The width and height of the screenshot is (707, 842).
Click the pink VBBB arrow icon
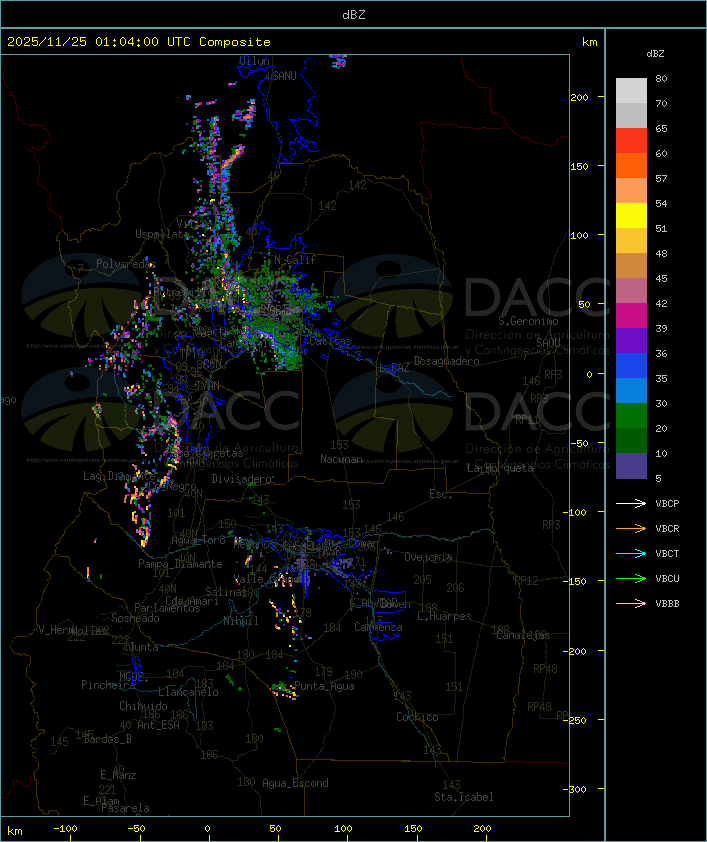(631, 604)
